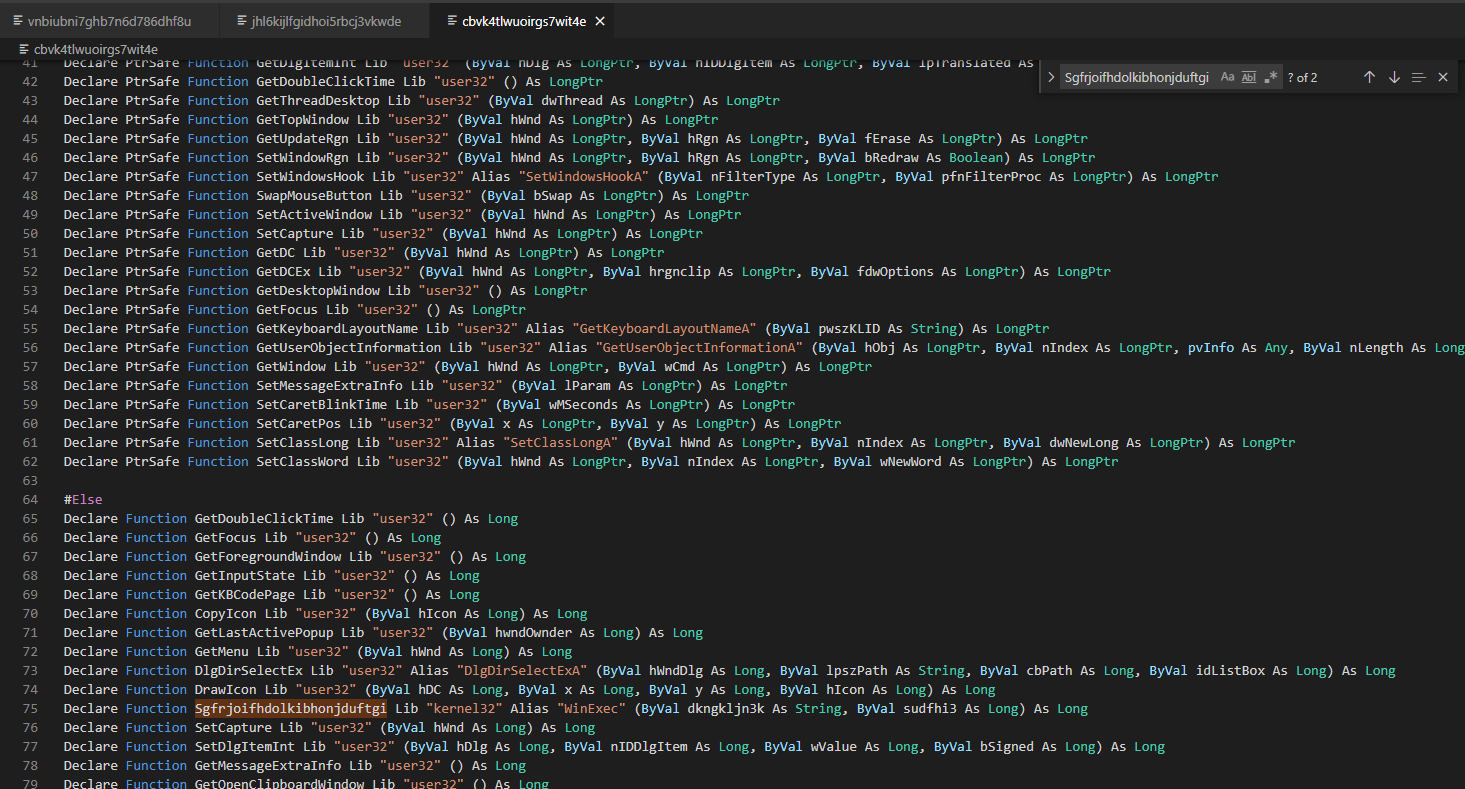Click GetOpenClipboardWindow function name

(279, 784)
